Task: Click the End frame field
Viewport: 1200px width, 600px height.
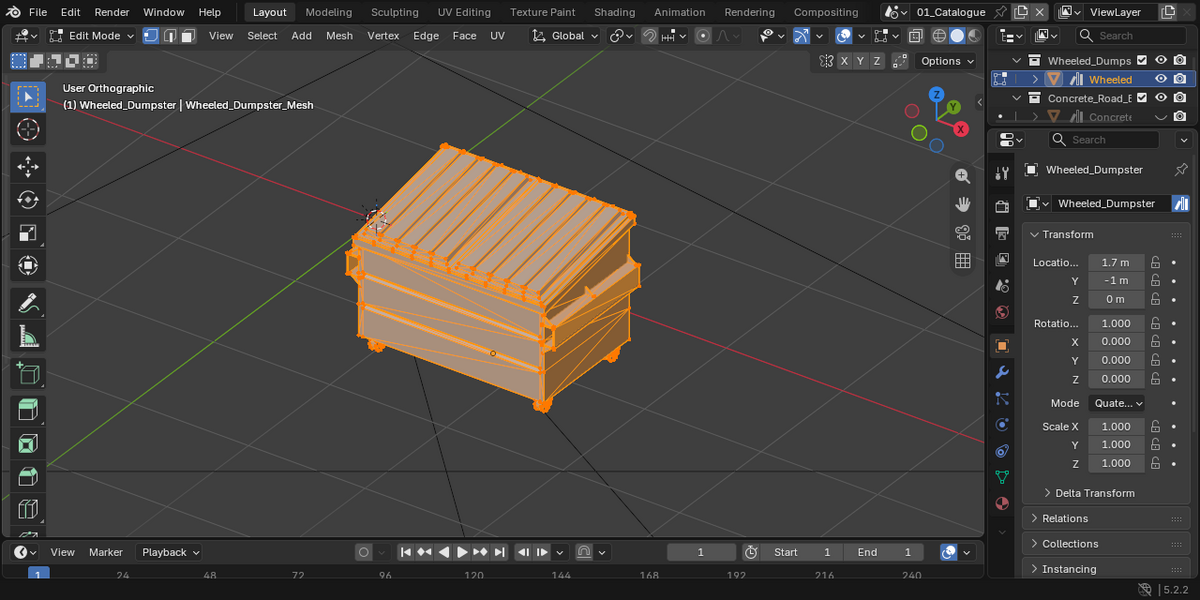Action: point(884,552)
